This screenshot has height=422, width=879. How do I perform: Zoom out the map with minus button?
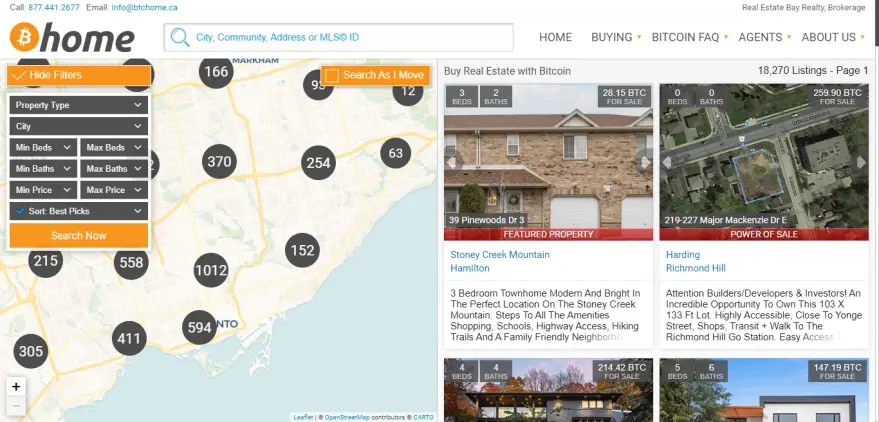[16, 406]
